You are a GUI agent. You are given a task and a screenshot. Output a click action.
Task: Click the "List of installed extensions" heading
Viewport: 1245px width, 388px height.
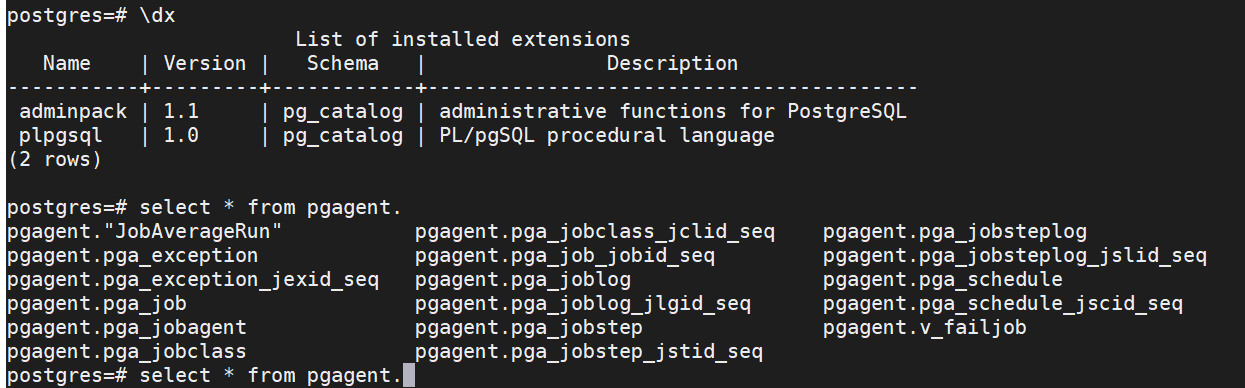click(462, 40)
